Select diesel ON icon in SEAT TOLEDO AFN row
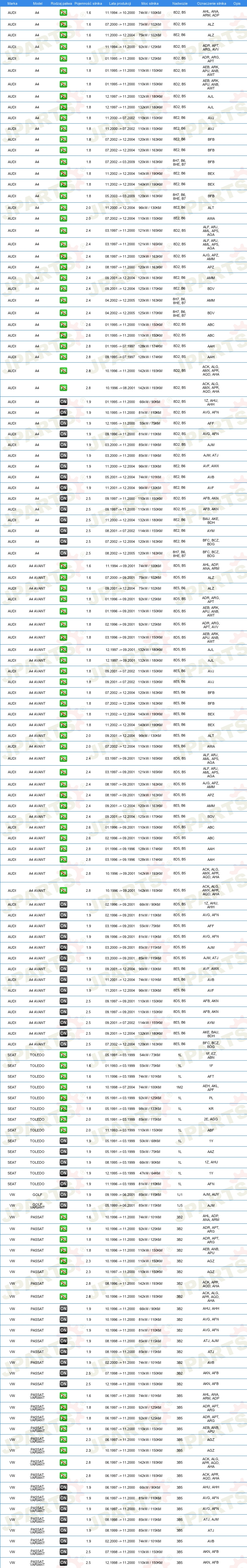This screenshot has height=1568, width=247. (x=63, y=1185)
